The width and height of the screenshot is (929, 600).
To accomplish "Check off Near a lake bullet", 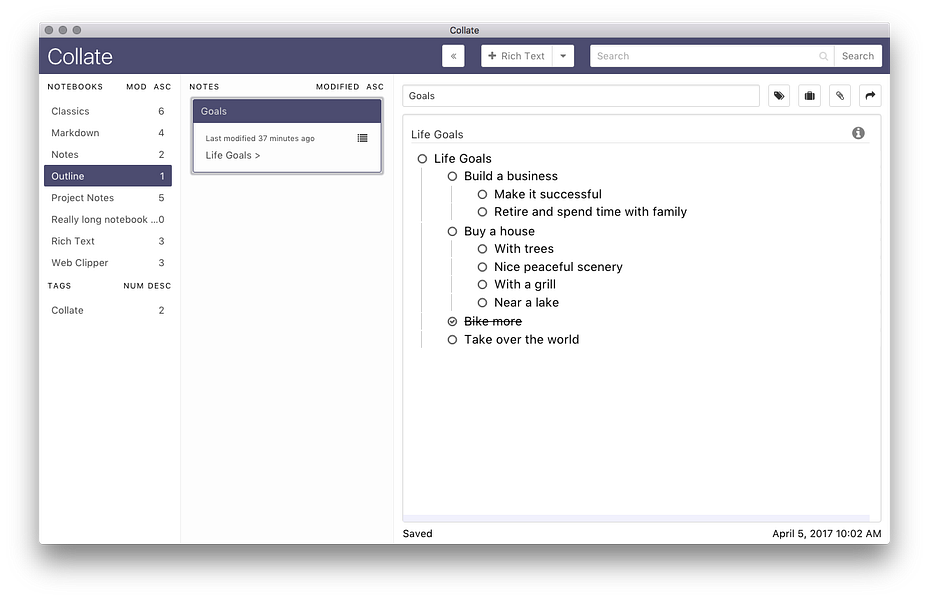I will 482,303.
